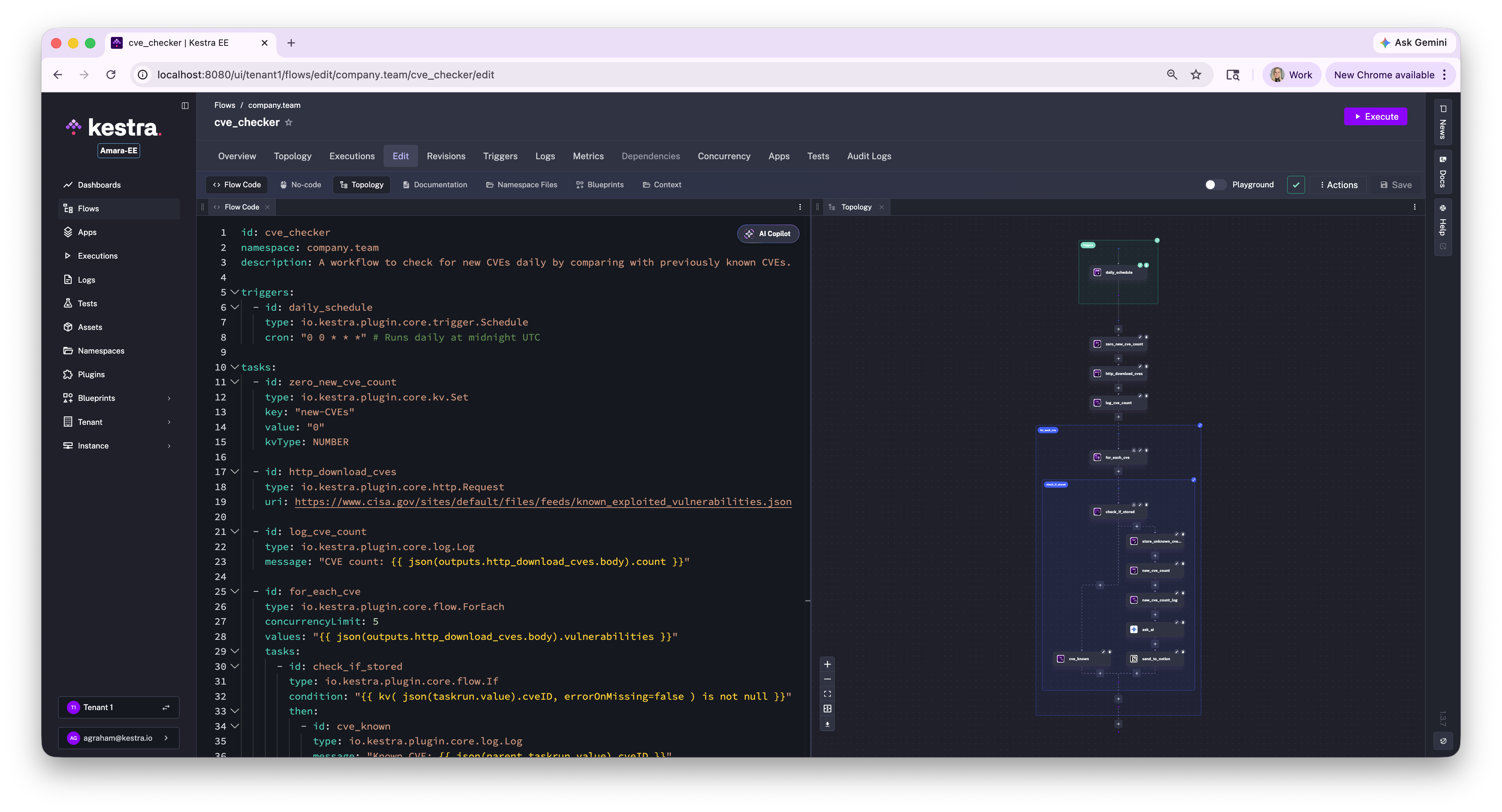Toggle topology layout orientation icon
The height and width of the screenshot is (812, 1502).
tap(827, 709)
